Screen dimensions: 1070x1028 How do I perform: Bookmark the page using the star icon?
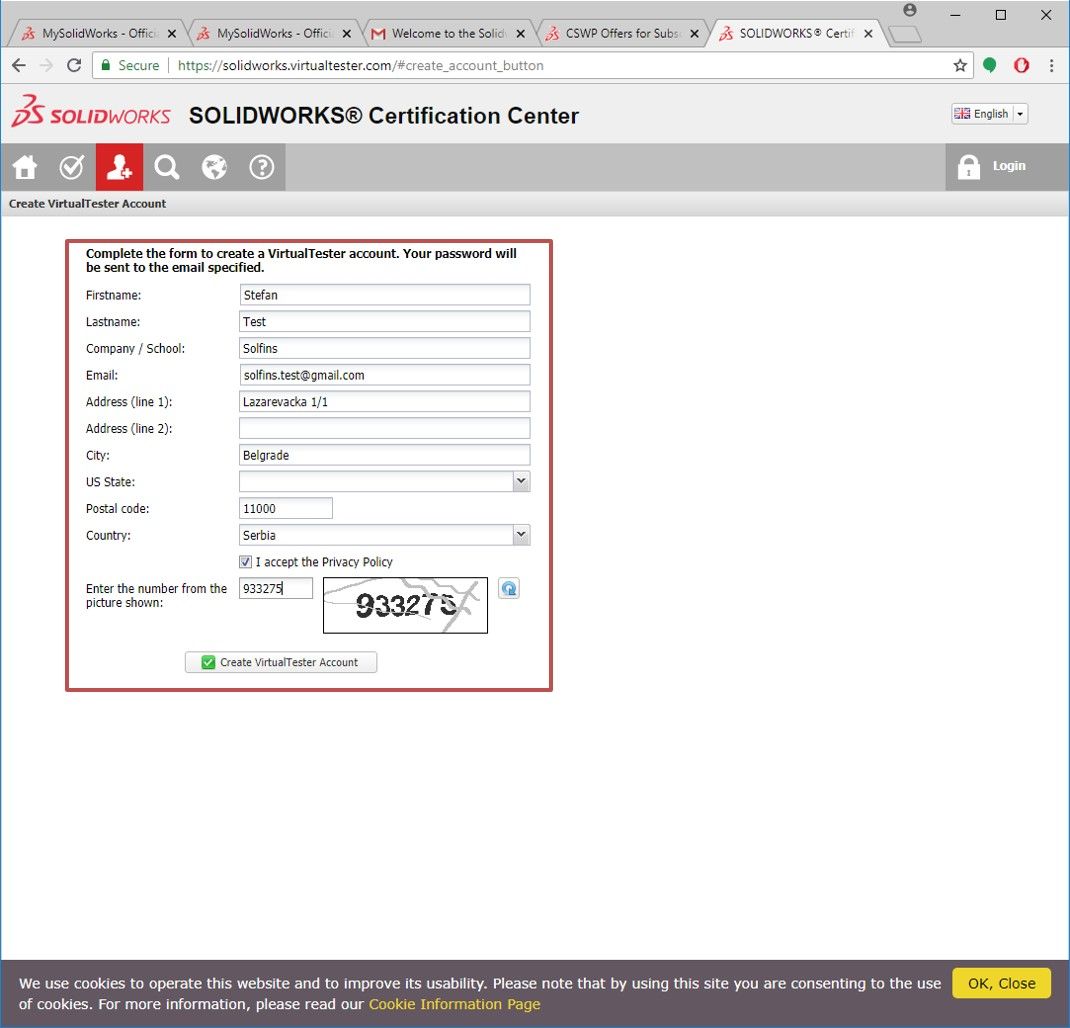coord(960,65)
